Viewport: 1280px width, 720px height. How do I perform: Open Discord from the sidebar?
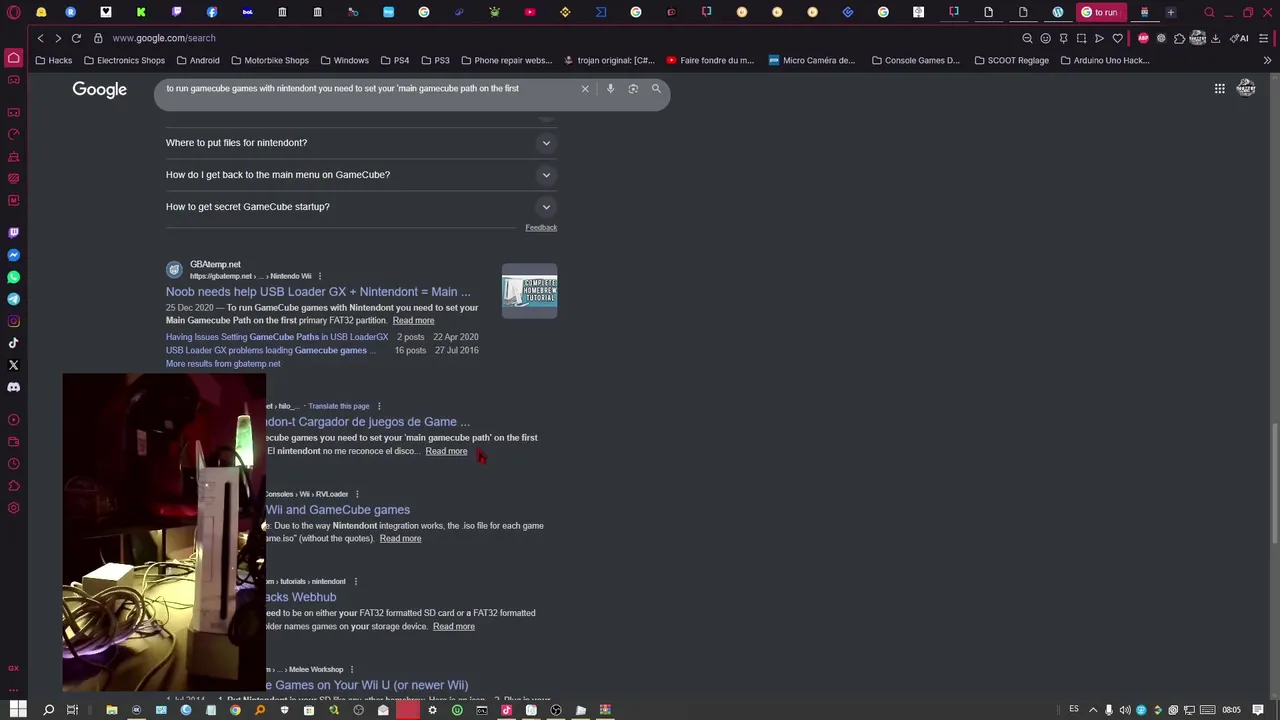(x=13, y=387)
